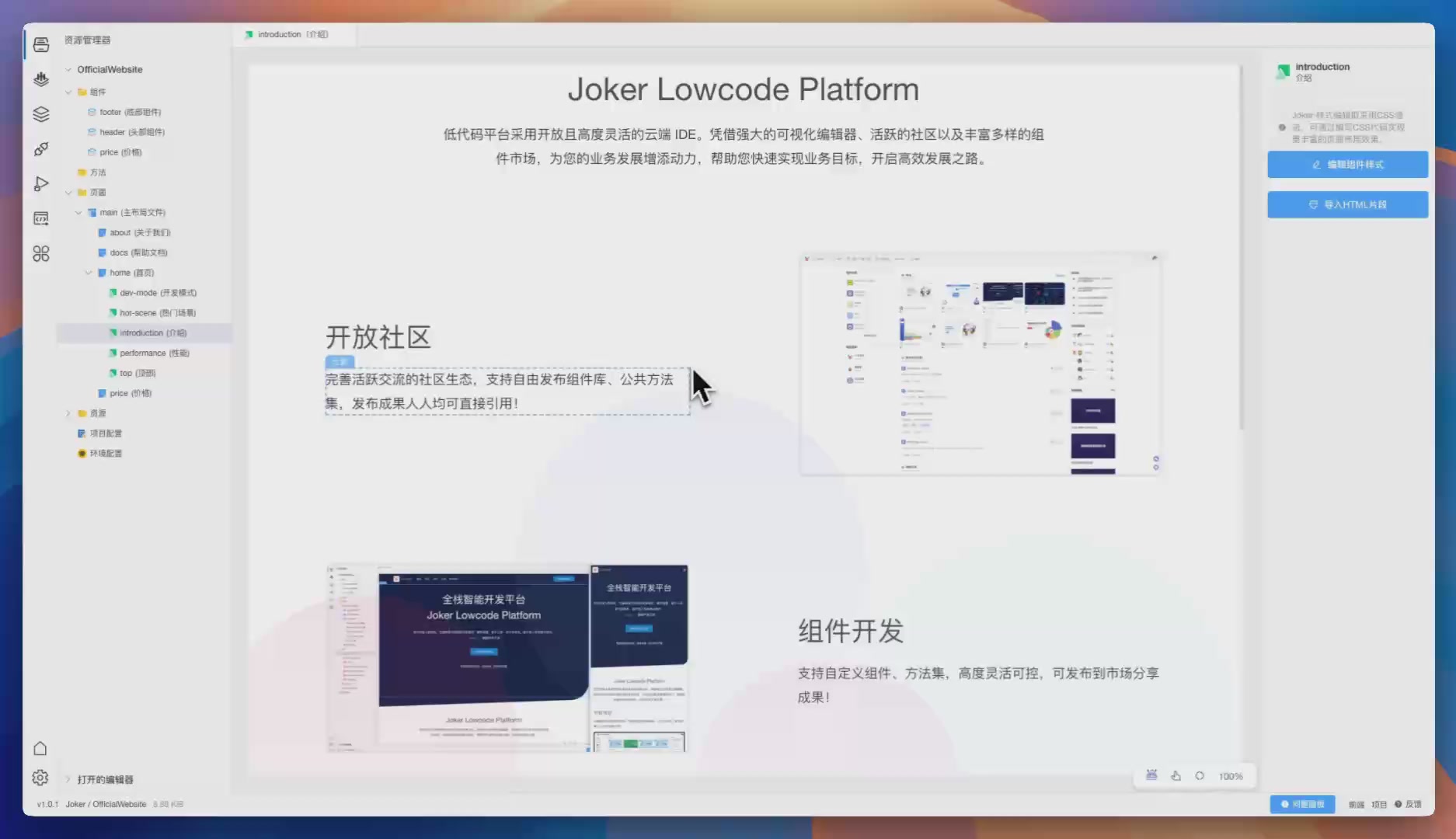
Task: Open settings gear in left sidebar
Action: pyautogui.click(x=40, y=778)
